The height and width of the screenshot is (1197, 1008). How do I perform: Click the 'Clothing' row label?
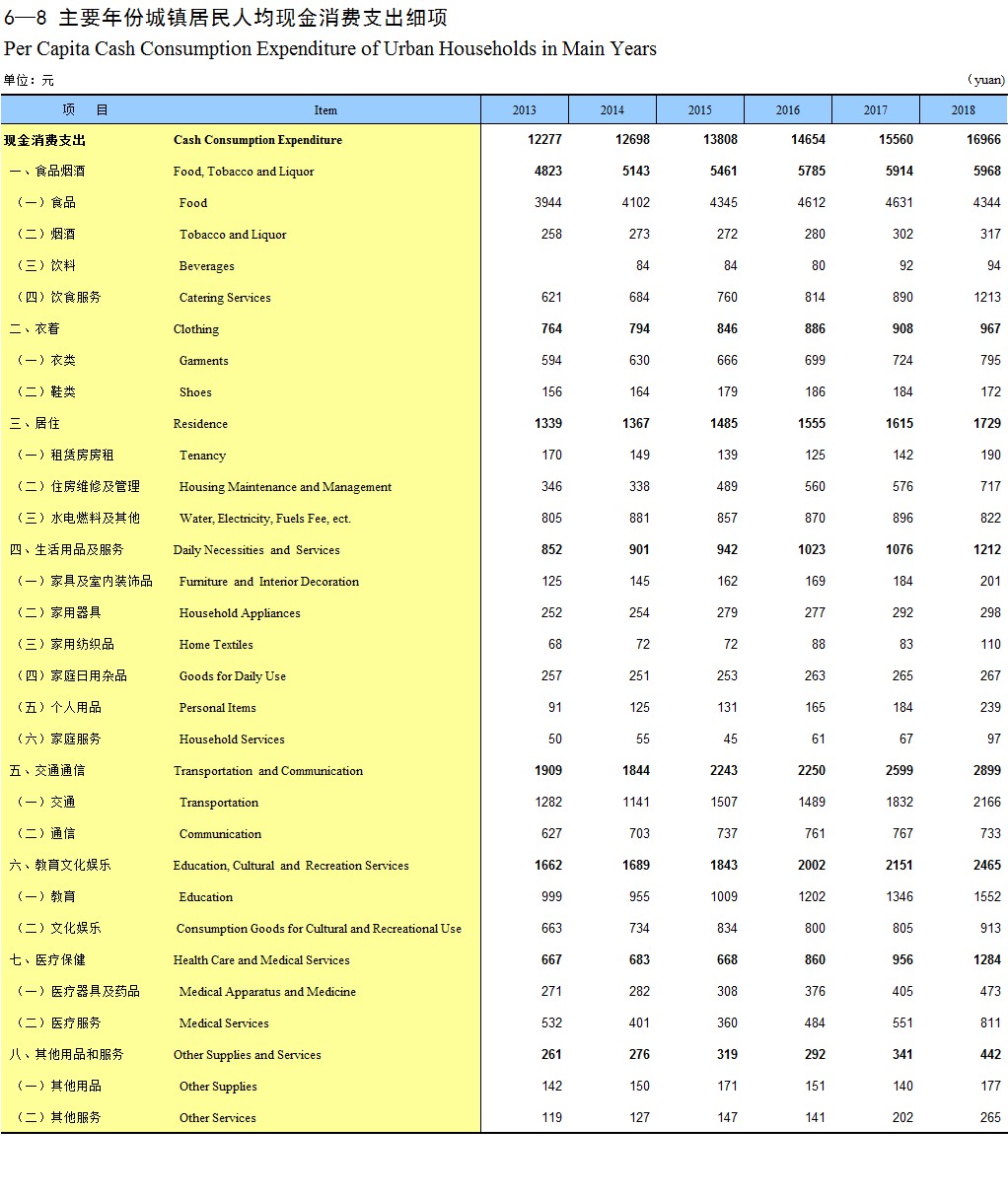point(196,329)
